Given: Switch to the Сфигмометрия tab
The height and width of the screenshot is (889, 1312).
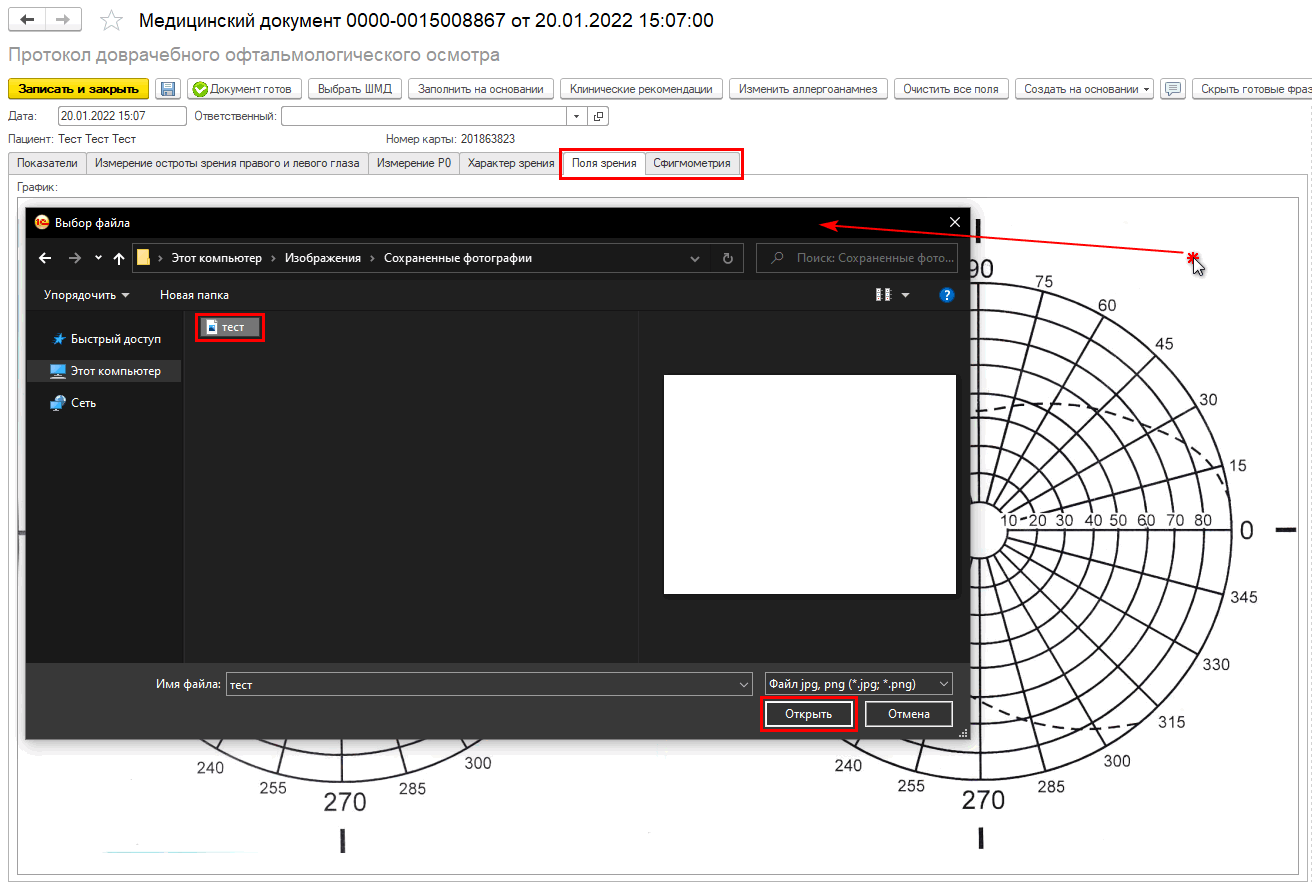Looking at the screenshot, I should [691, 163].
